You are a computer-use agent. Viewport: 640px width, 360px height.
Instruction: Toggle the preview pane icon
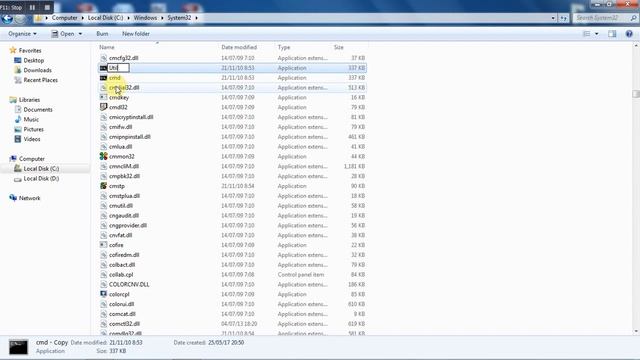pos(612,34)
